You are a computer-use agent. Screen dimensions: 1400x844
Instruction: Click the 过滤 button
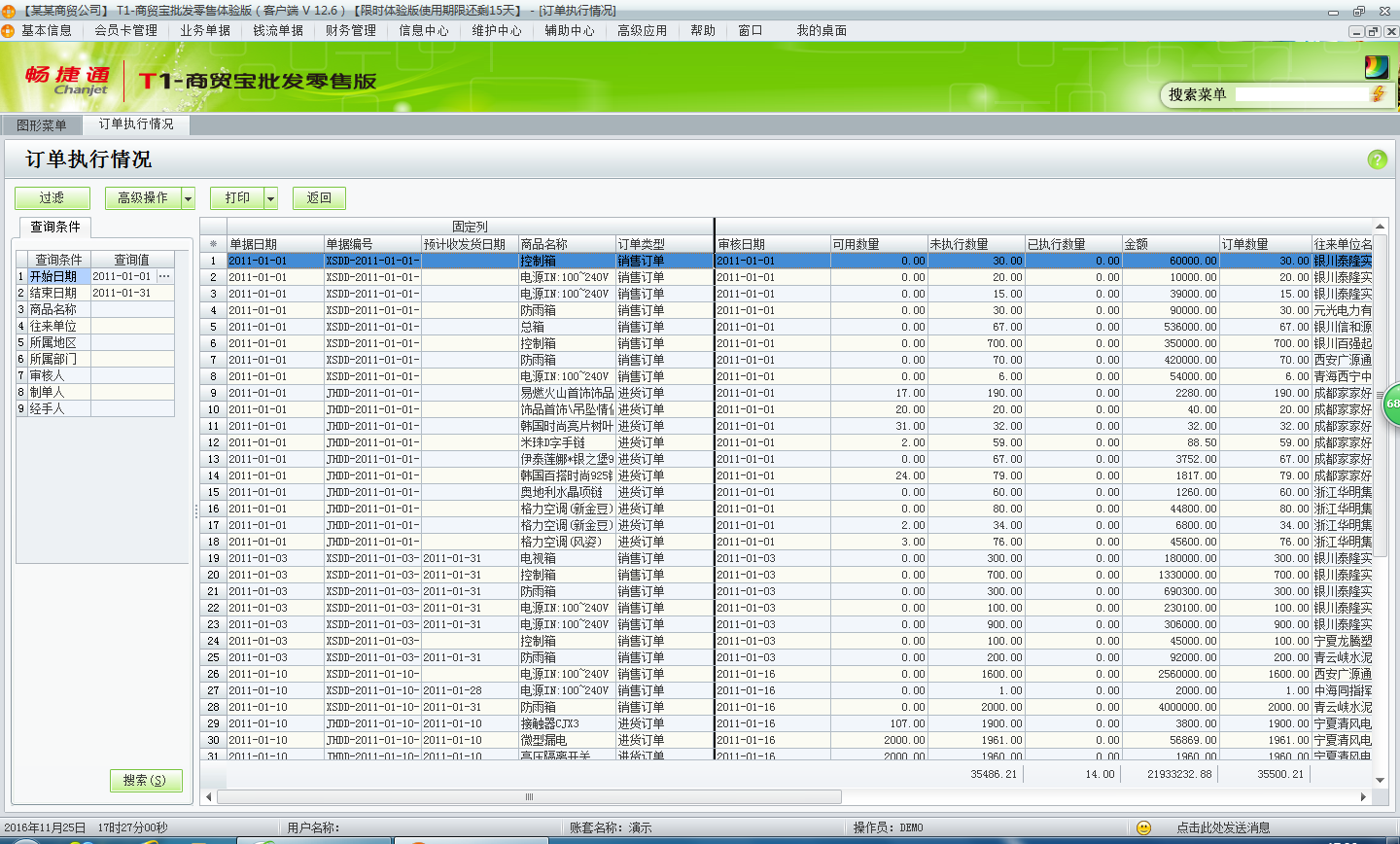(x=52, y=198)
